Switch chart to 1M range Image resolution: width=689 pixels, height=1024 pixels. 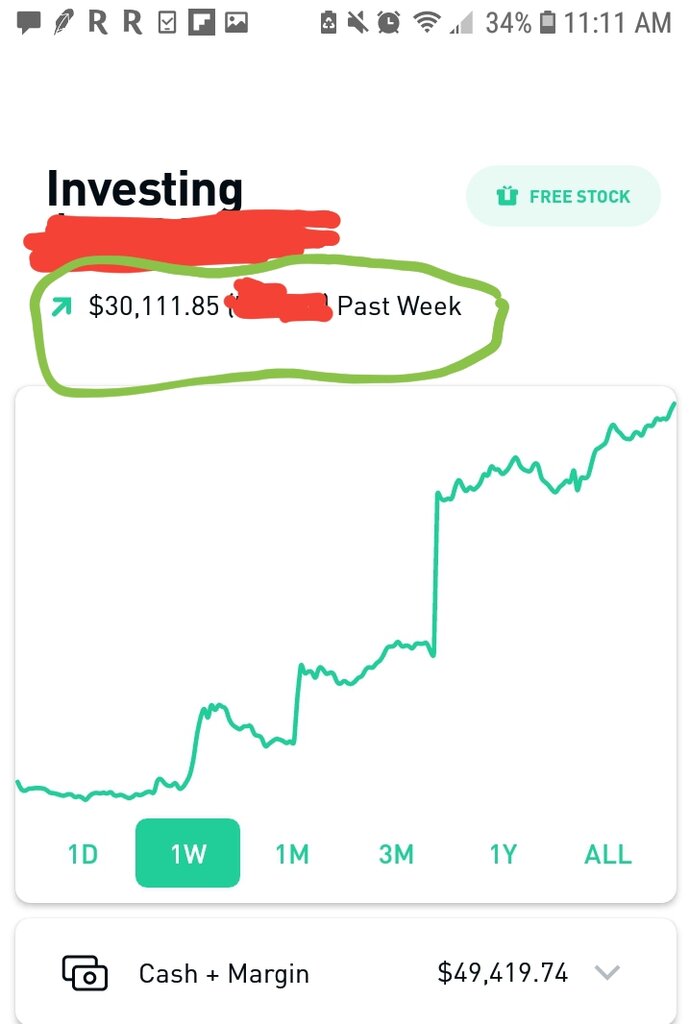pyautogui.click(x=292, y=854)
